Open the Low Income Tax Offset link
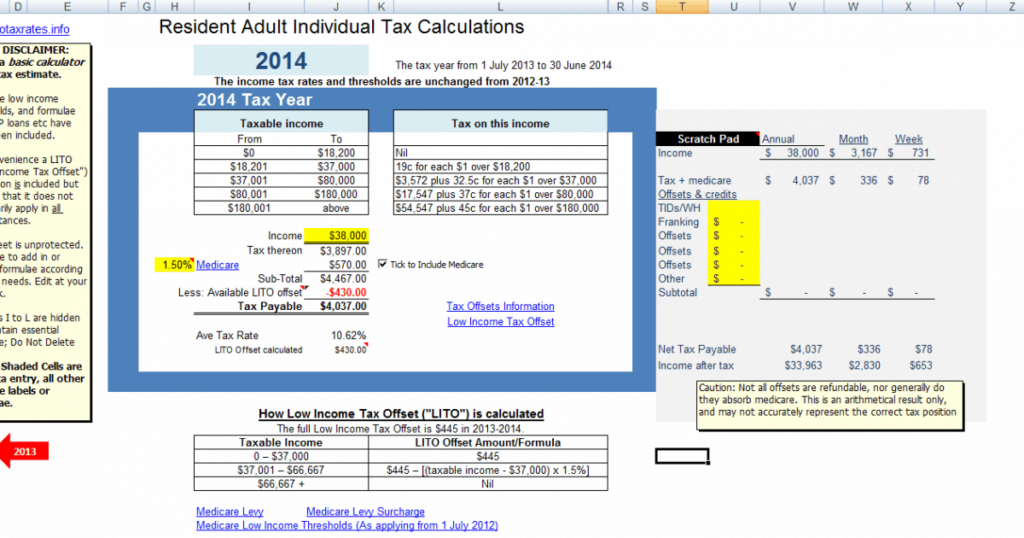 tap(500, 322)
